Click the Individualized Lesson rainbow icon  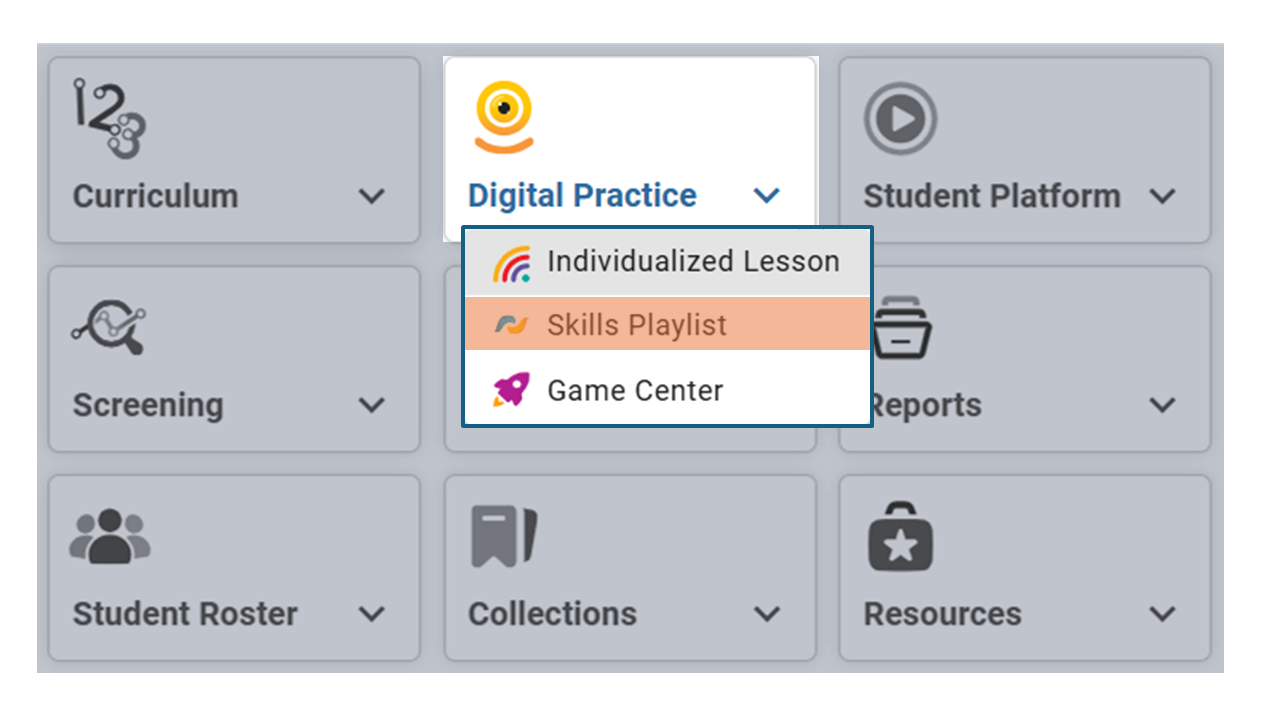point(511,263)
